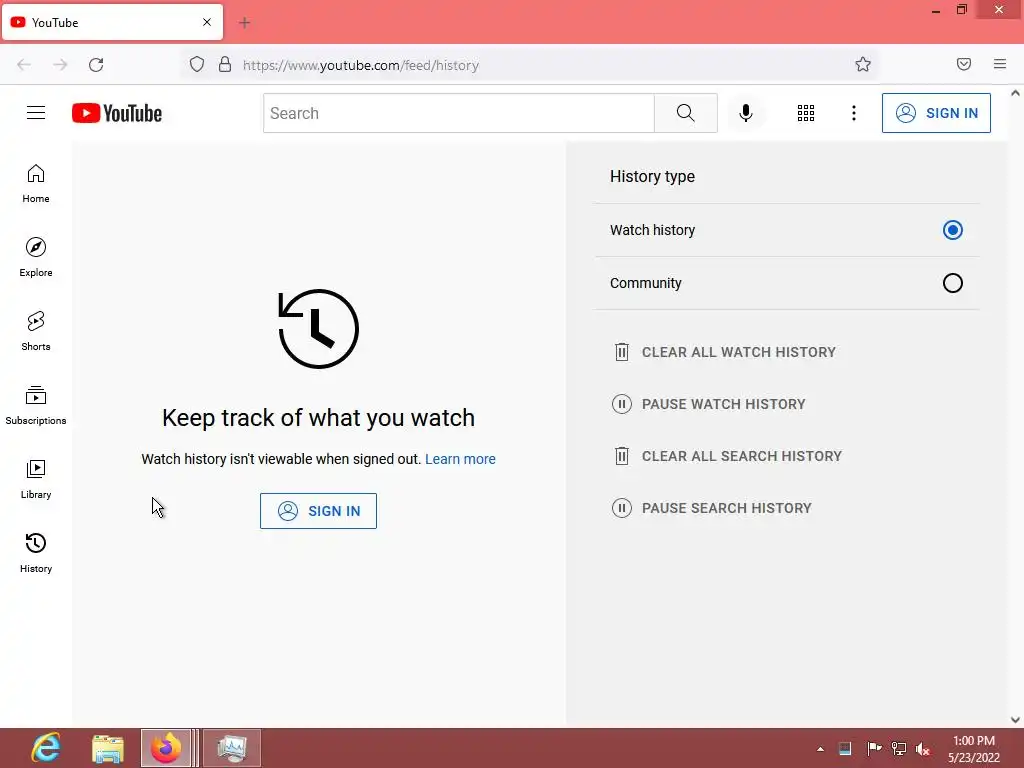Image resolution: width=1024 pixels, height=768 pixels.
Task: Open the YouTube hamburger guide menu
Action: [x=36, y=113]
